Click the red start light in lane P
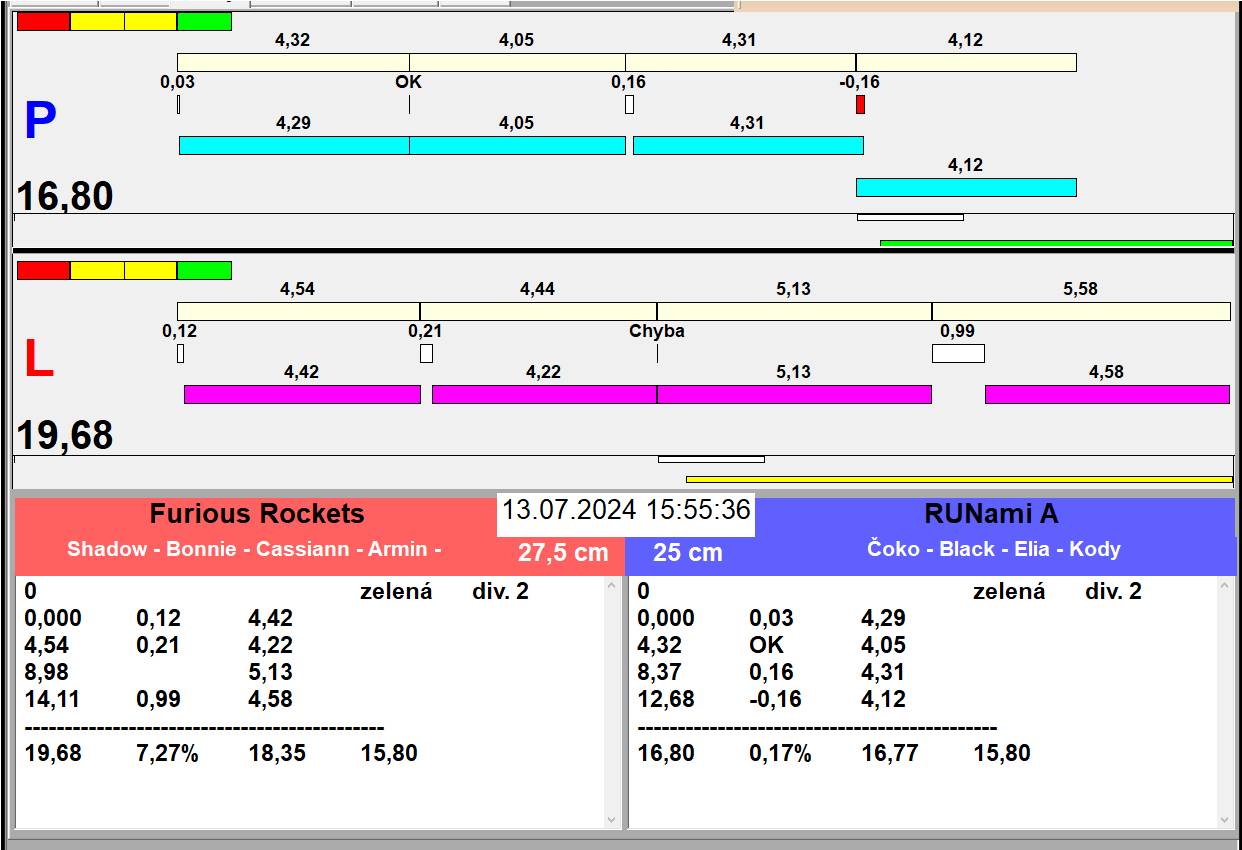1242x850 pixels. coord(44,21)
